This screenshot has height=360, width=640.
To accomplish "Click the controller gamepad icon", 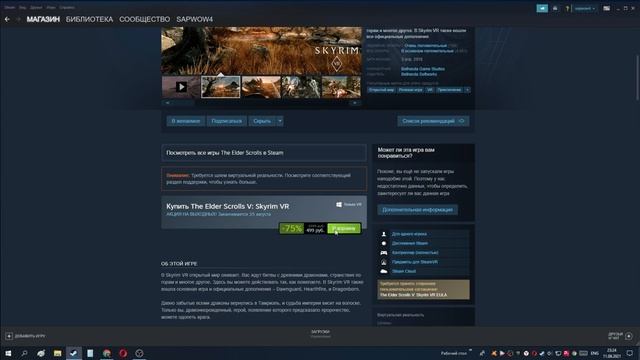I will tap(384, 253).
